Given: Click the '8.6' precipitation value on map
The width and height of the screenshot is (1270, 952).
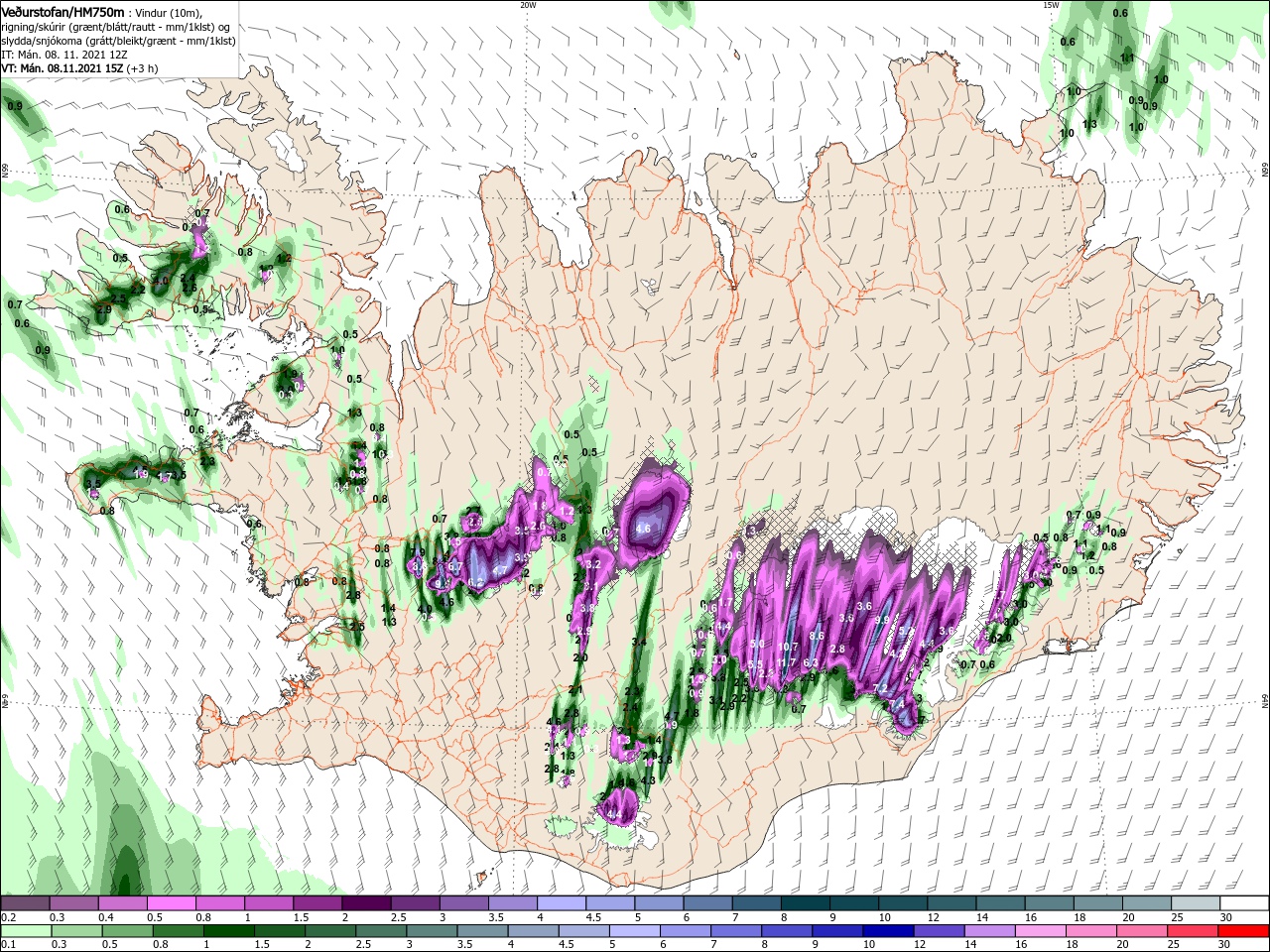Looking at the screenshot, I should pyautogui.click(x=817, y=636).
